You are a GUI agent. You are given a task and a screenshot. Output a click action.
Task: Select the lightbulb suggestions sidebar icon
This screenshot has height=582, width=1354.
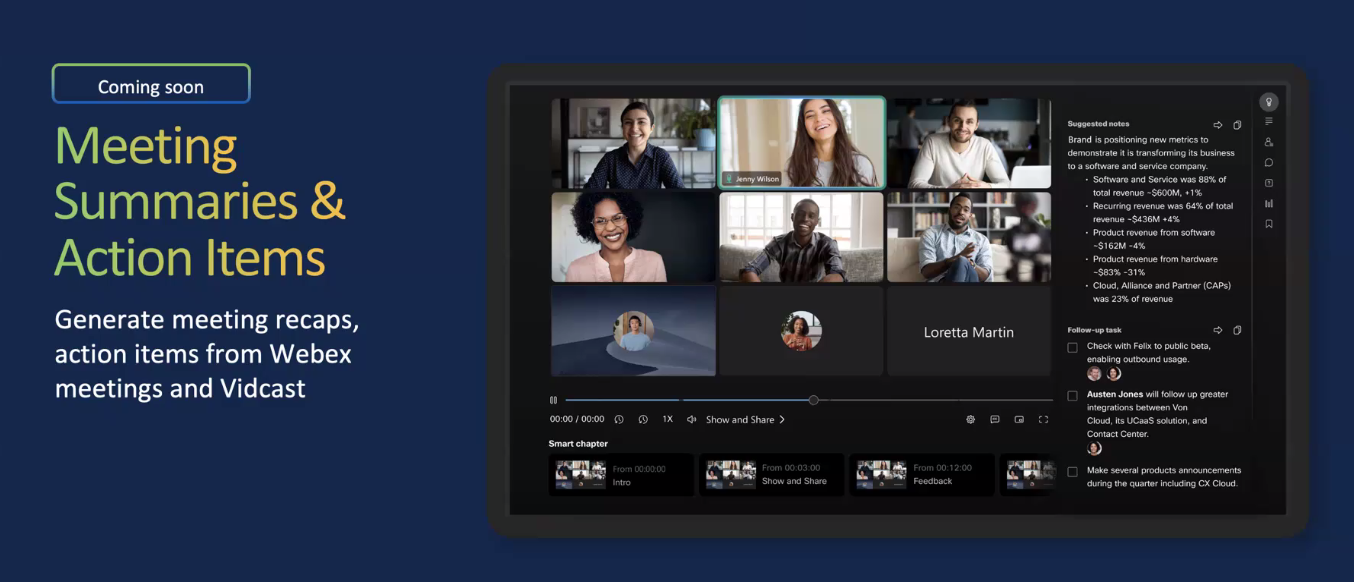pyautogui.click(x=1269, y=102)
